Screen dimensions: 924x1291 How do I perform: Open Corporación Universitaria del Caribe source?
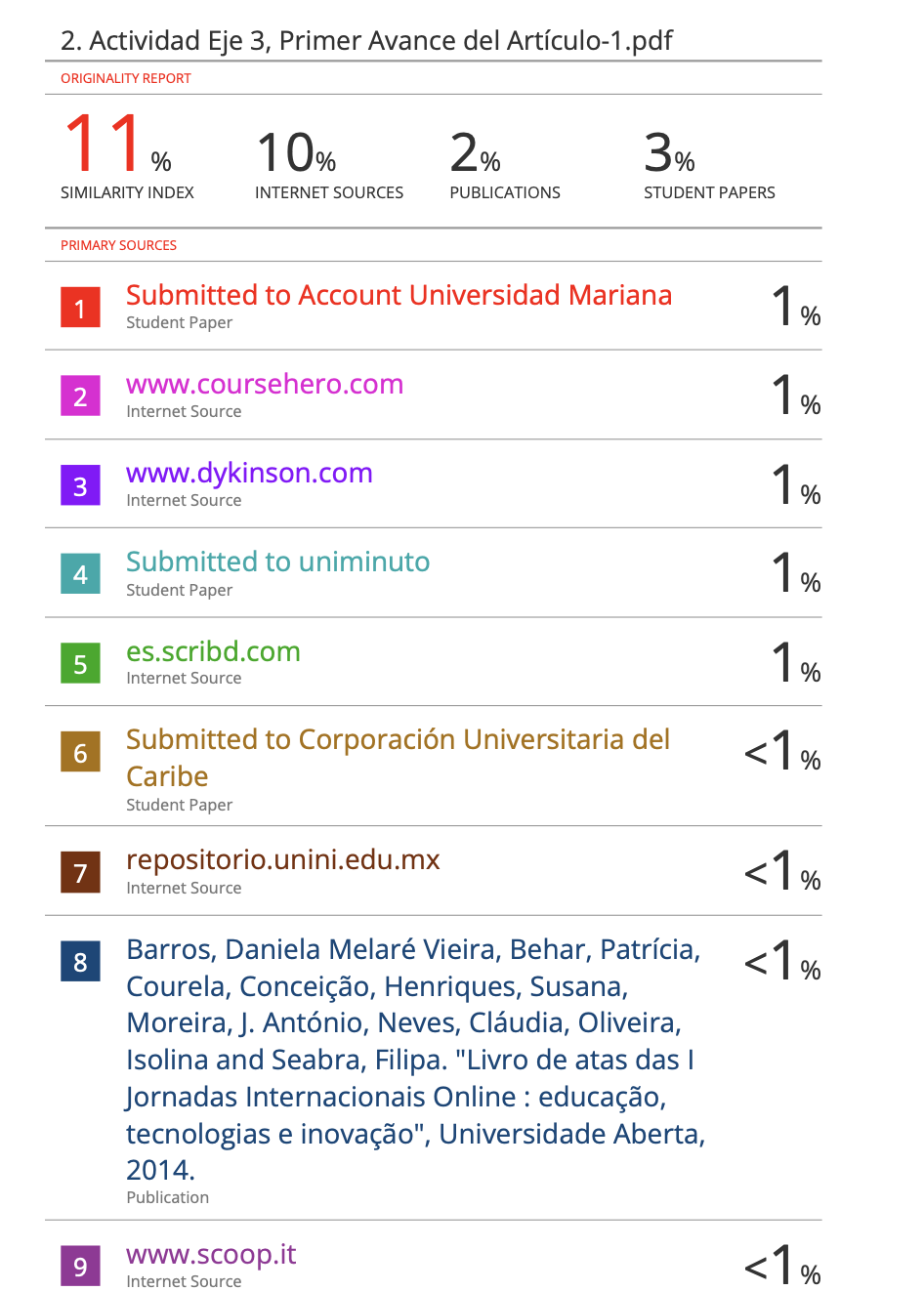[398, 740]
